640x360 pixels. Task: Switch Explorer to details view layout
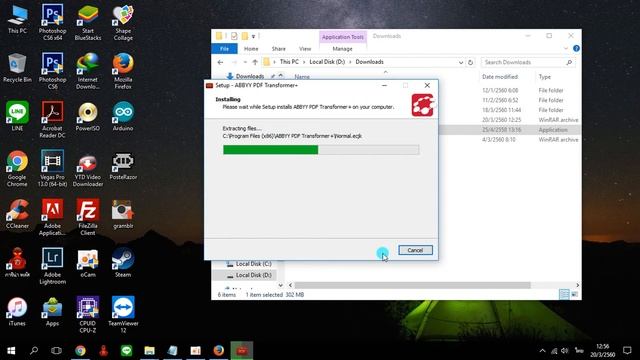[x=564, y=294]
